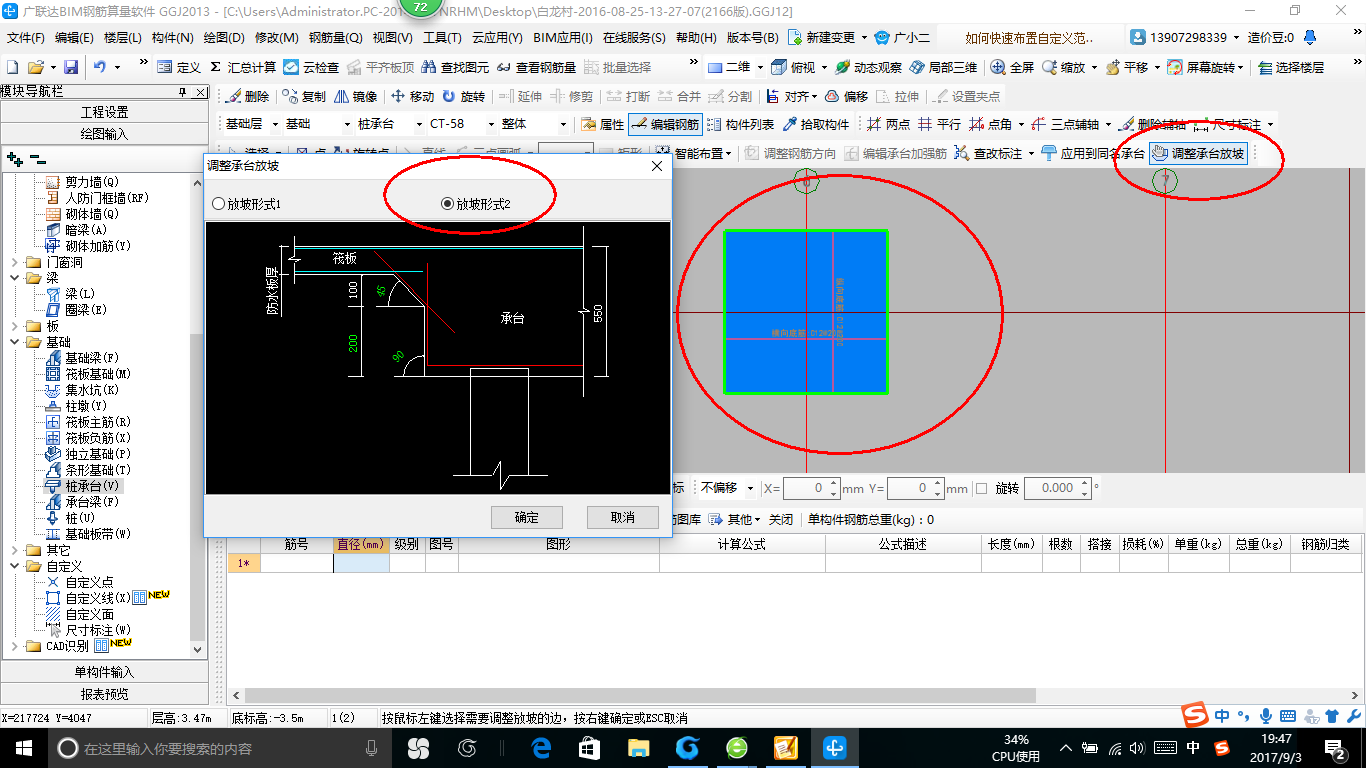Collapse 基础 tree folder
The image size is (1366, 768).
pos(13,342)
